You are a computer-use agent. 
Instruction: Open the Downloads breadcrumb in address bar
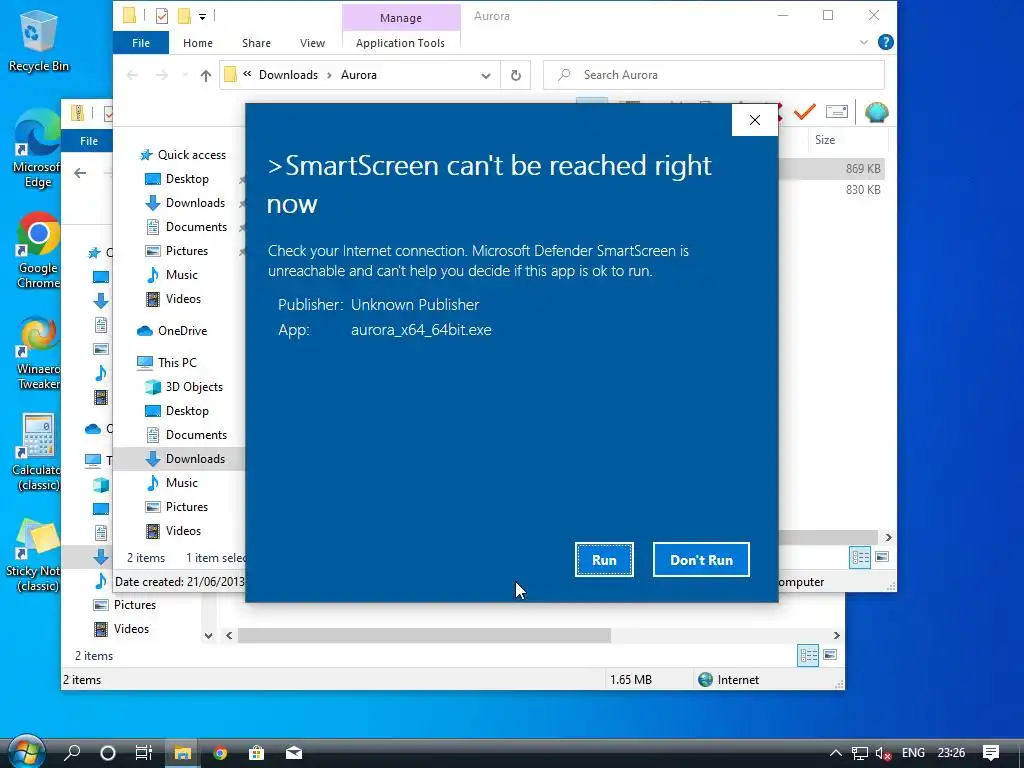(288, 75)
